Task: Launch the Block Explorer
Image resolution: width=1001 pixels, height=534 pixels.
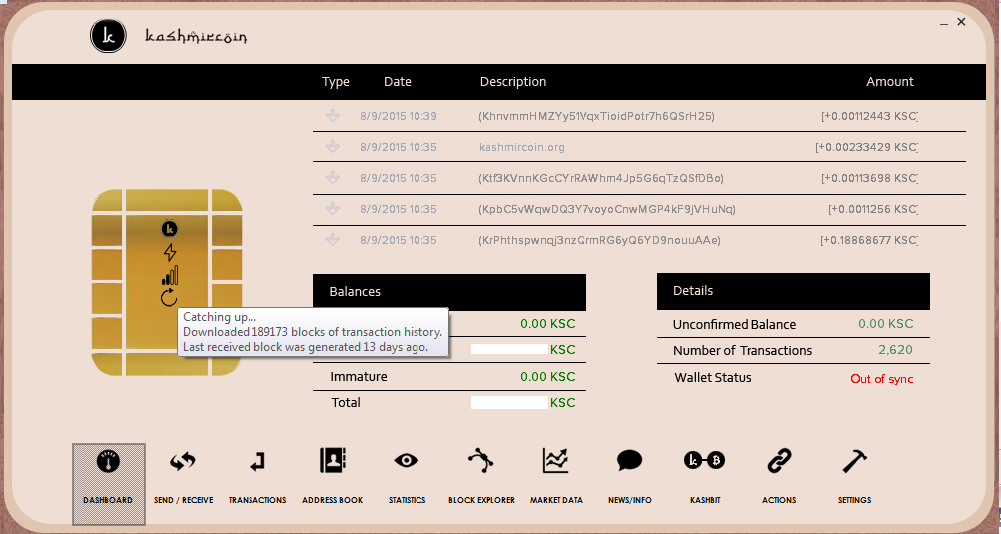Action: point(481,476)
